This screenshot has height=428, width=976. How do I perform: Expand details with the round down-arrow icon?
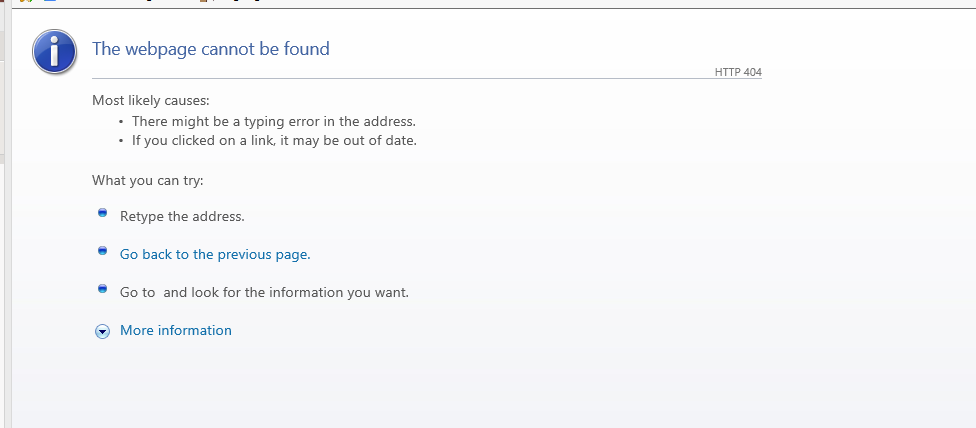click(x=102, y=331)
